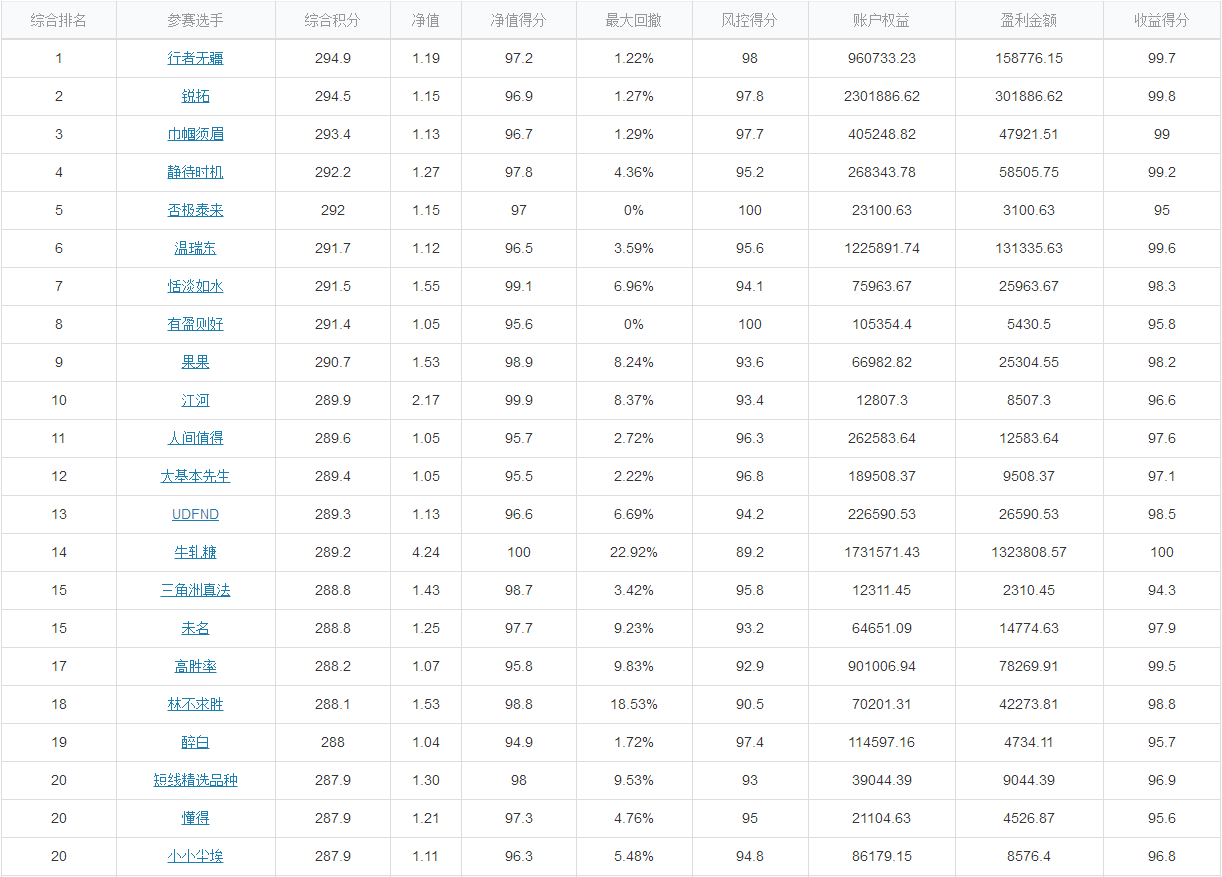Open the 巾帼须眉 contestant page

pos(195,134)
